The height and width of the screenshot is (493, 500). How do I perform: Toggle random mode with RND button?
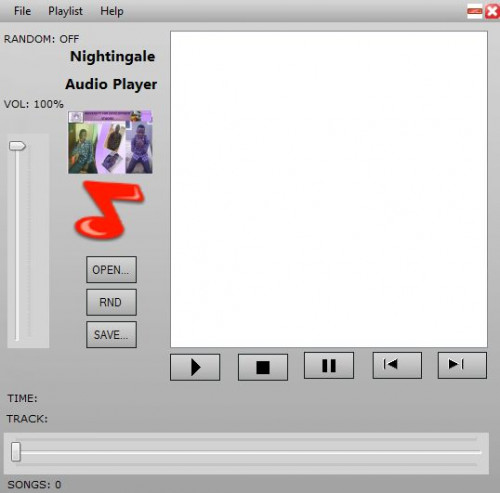click(111, 302)
